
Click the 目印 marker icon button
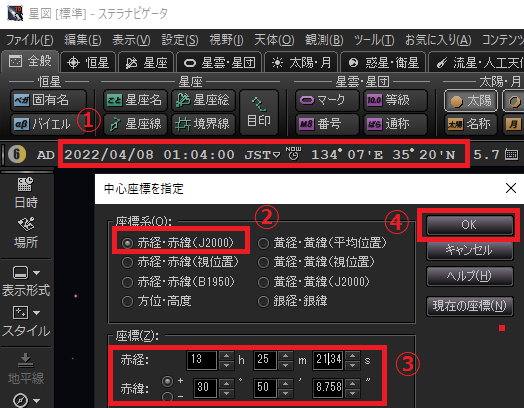click(x=259, y=112)
